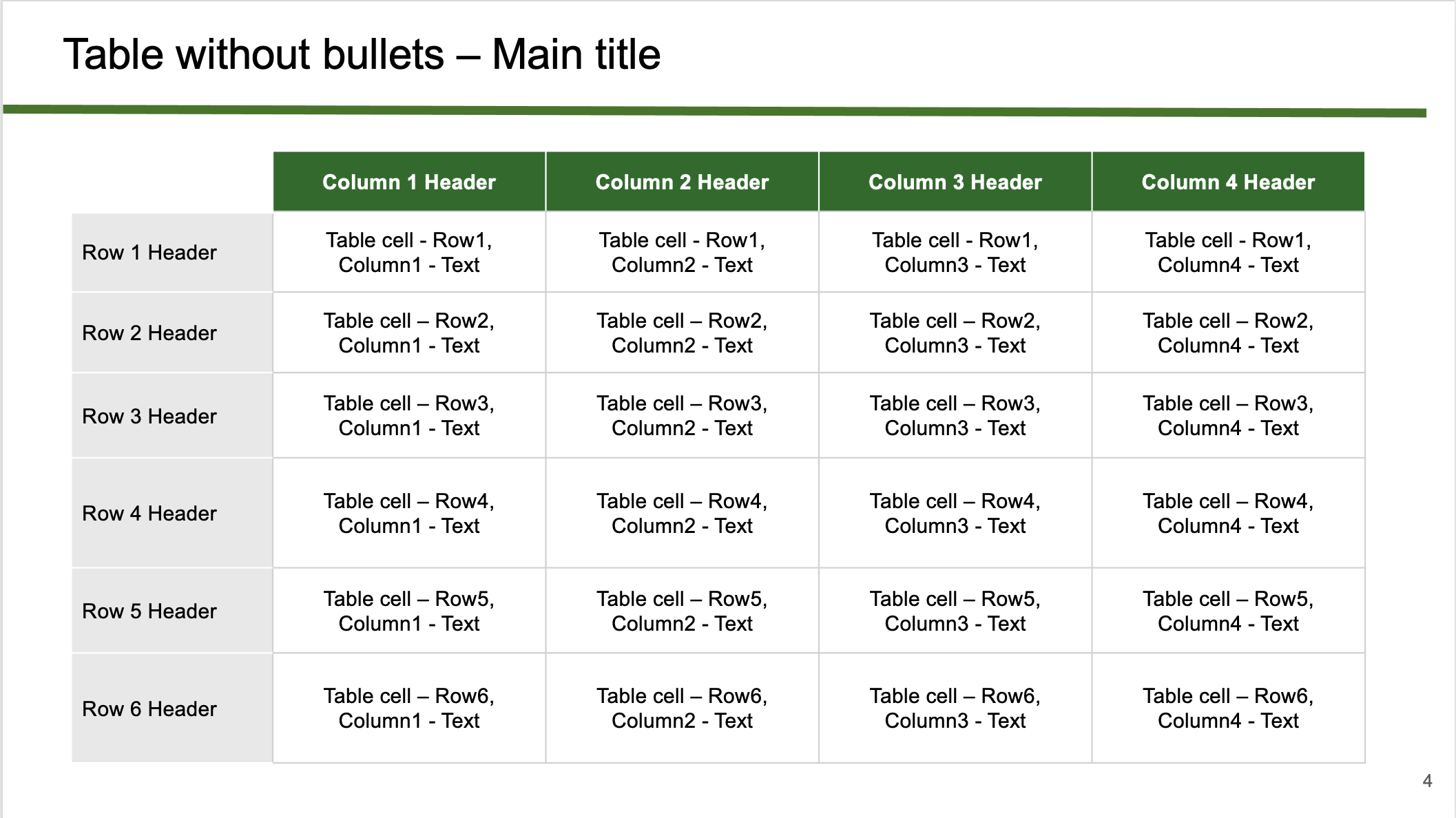Image resolution: width=1456 pixels, height=818 pixels.
Task: Click the Row5, Column1 table cell
Action: (x=409, y=611)
